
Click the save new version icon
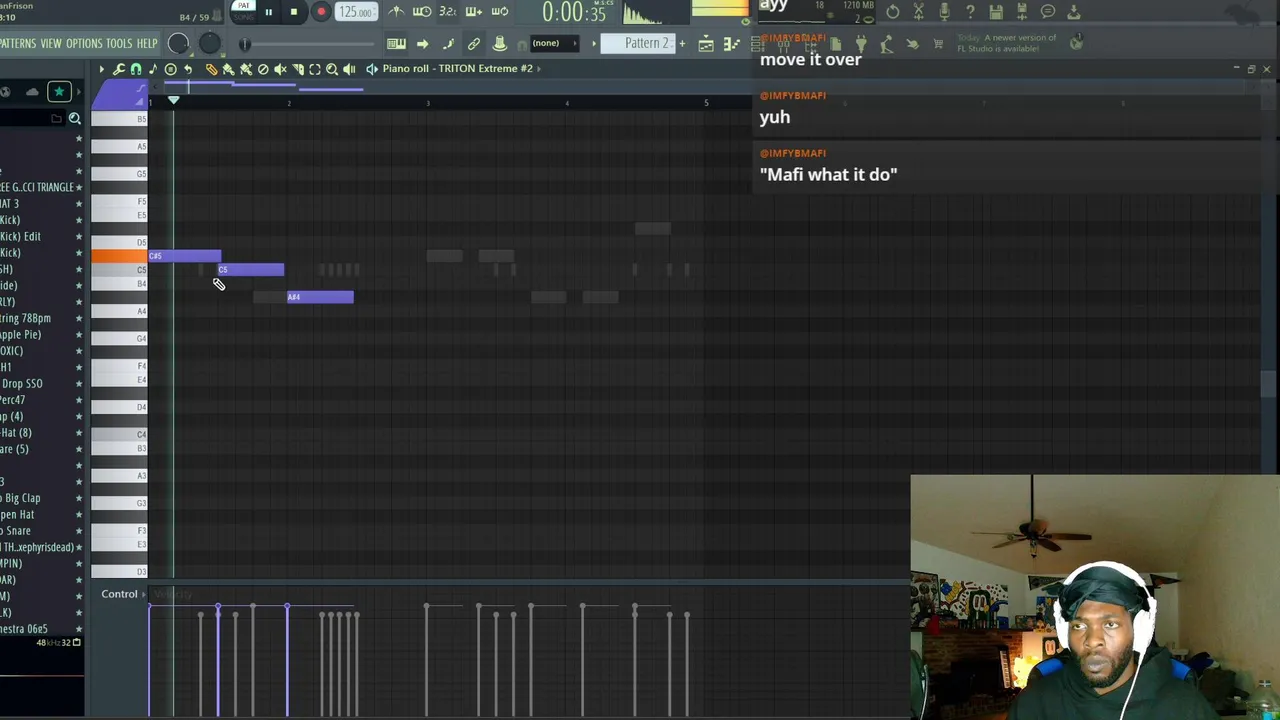[x=1022, y=12]
